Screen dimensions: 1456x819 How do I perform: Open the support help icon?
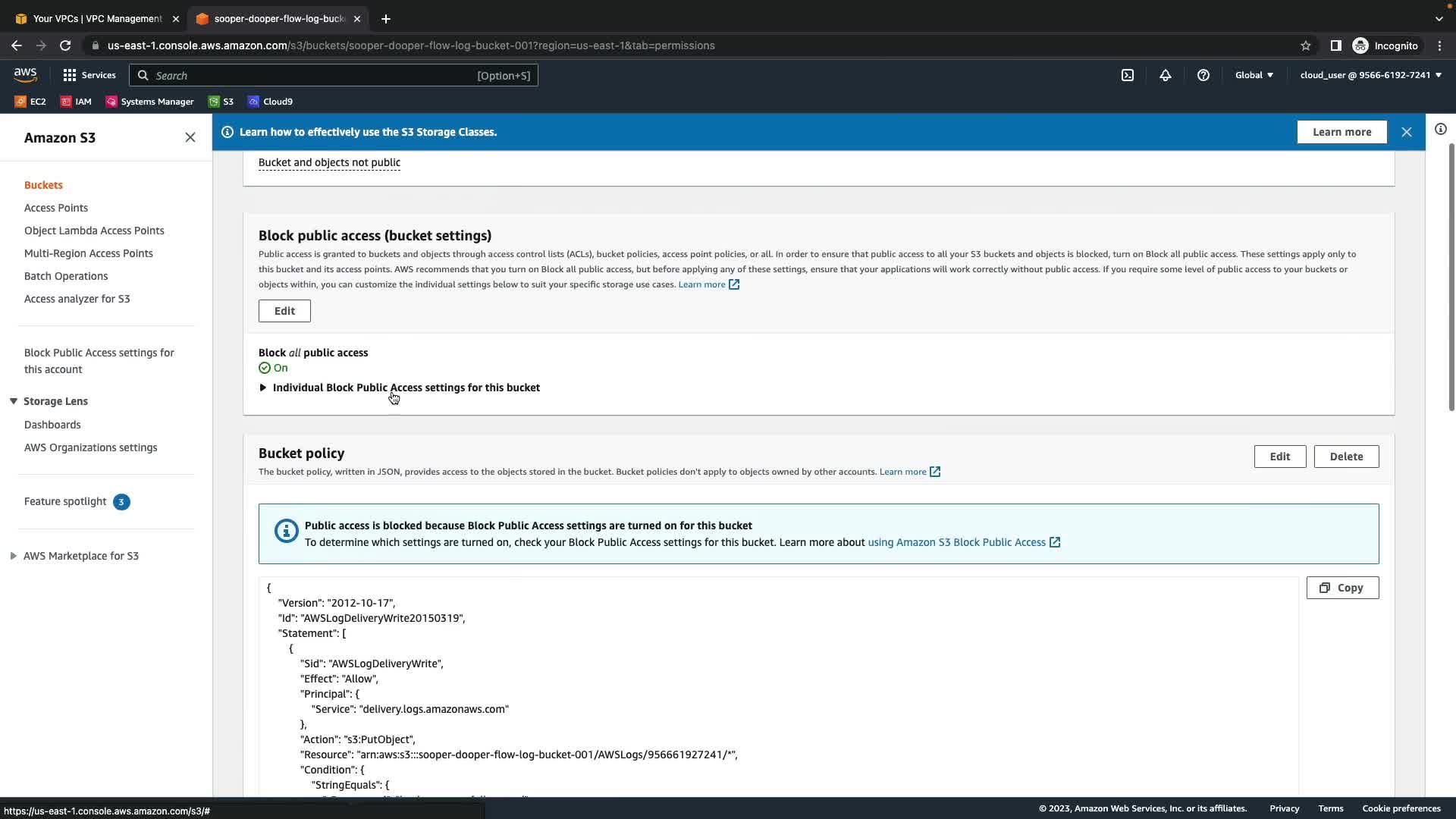pyautogui.click(x=1203, y=75)
